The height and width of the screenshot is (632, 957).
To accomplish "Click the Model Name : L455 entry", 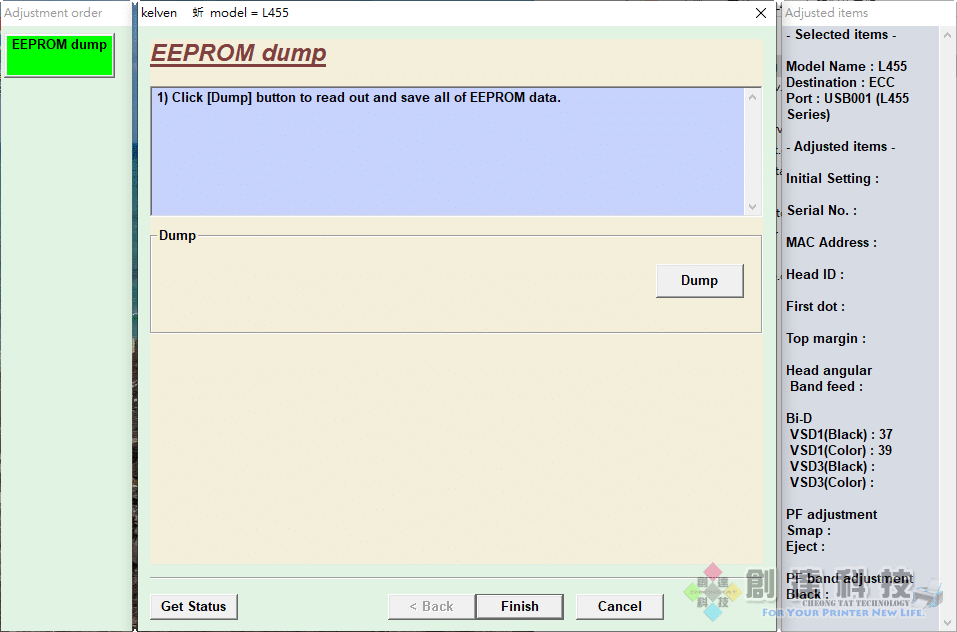I will coord(845,66).
